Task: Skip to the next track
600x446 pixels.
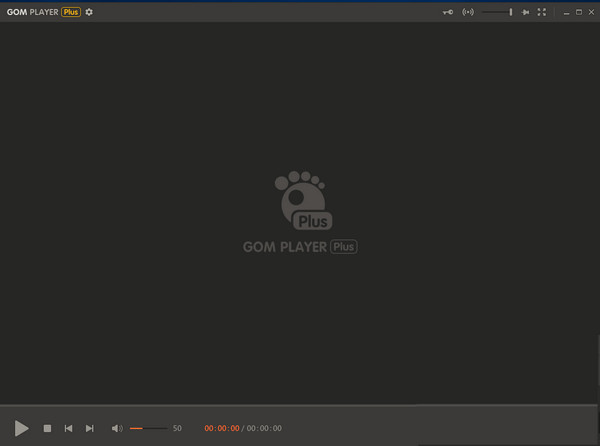Action: click(x=90, y=428)
